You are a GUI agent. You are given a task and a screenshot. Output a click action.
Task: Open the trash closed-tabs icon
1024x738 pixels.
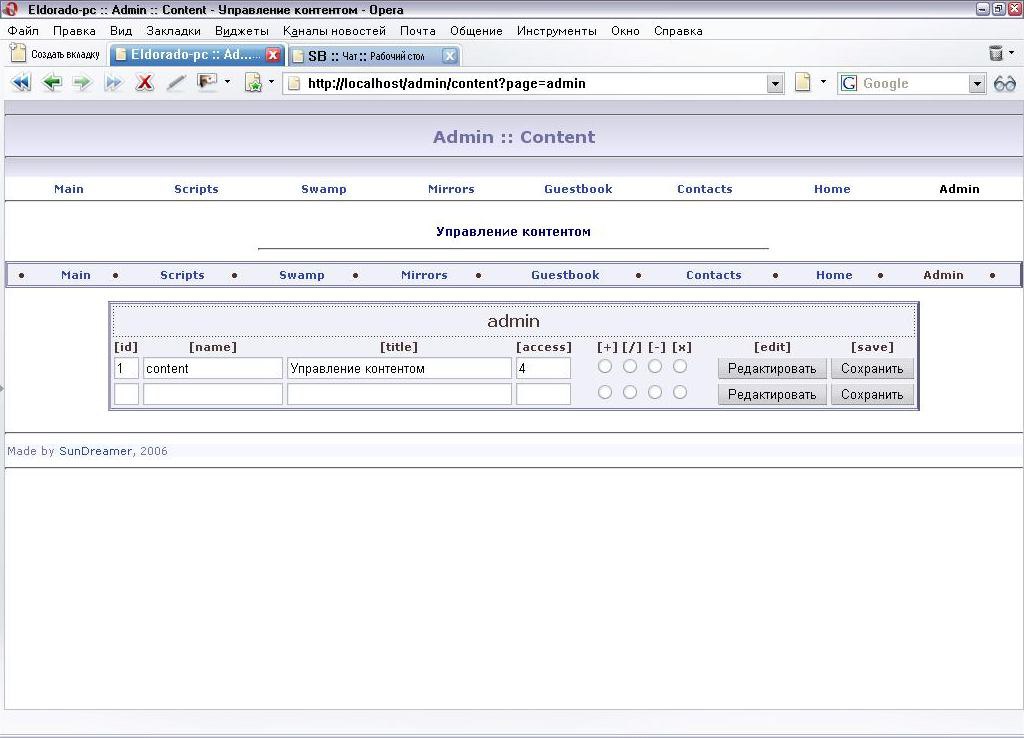[x=996, y=54]
